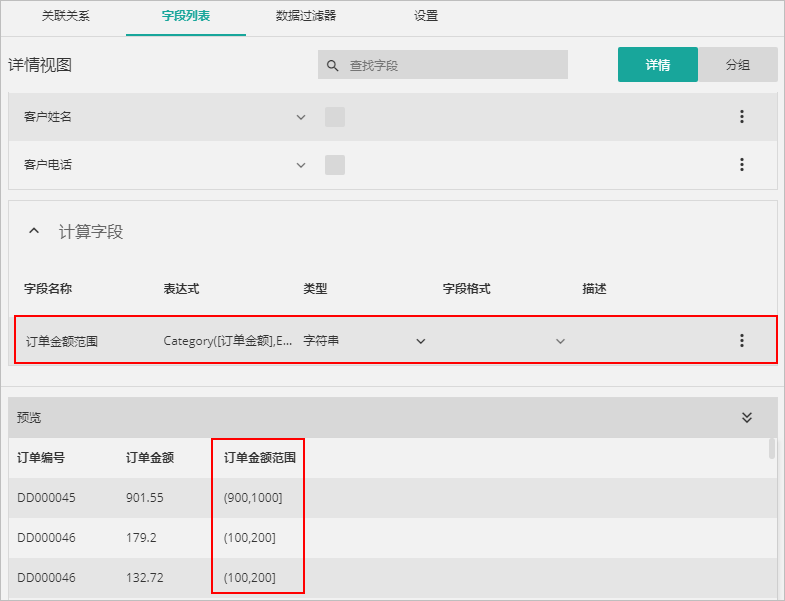The image size is (785, 601).
Task: Switch to the 关联关系 tab
Action: tap(66, 17)
